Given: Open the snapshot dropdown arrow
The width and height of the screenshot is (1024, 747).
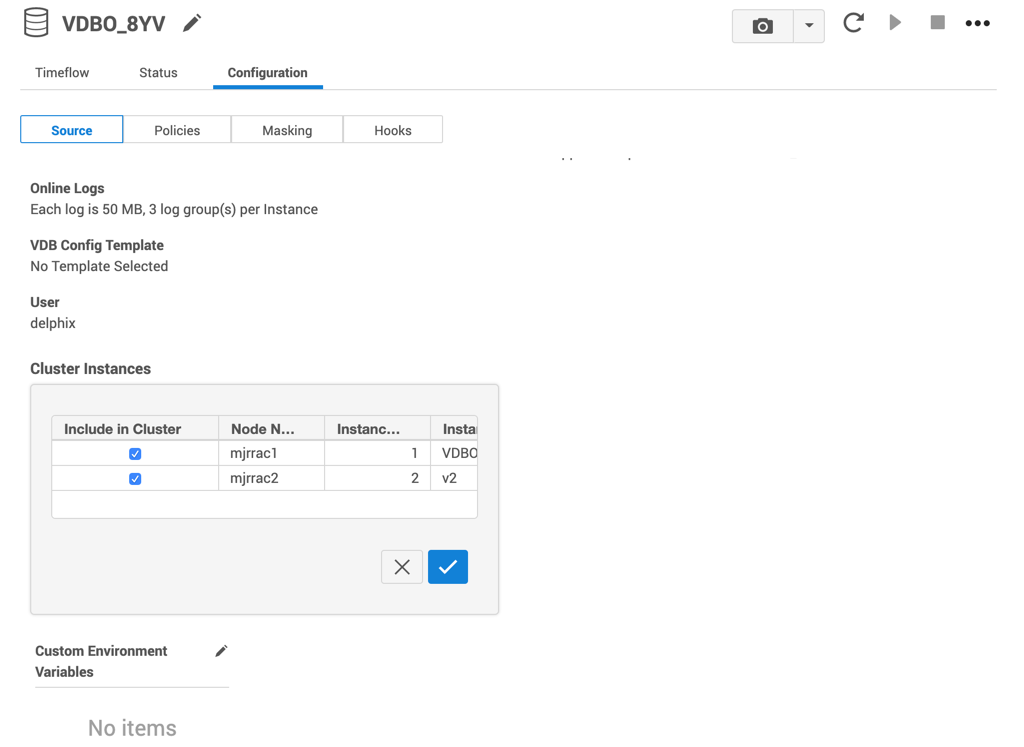Looking at the screenshot, I should click(809, 26).
